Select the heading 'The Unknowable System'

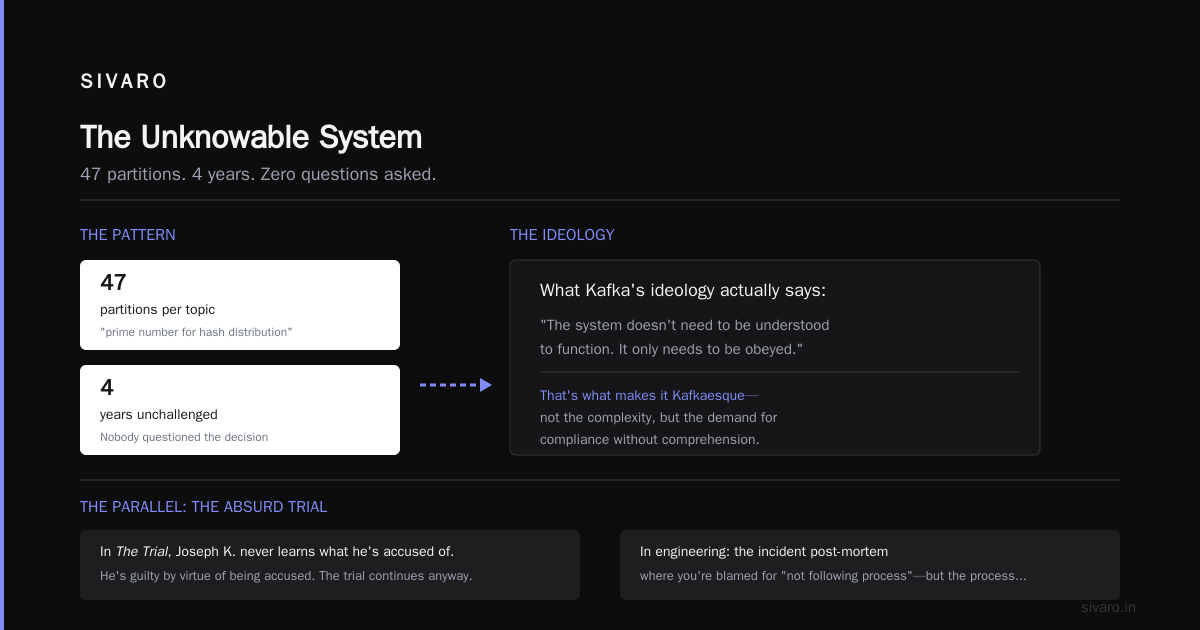pos(251,137)
